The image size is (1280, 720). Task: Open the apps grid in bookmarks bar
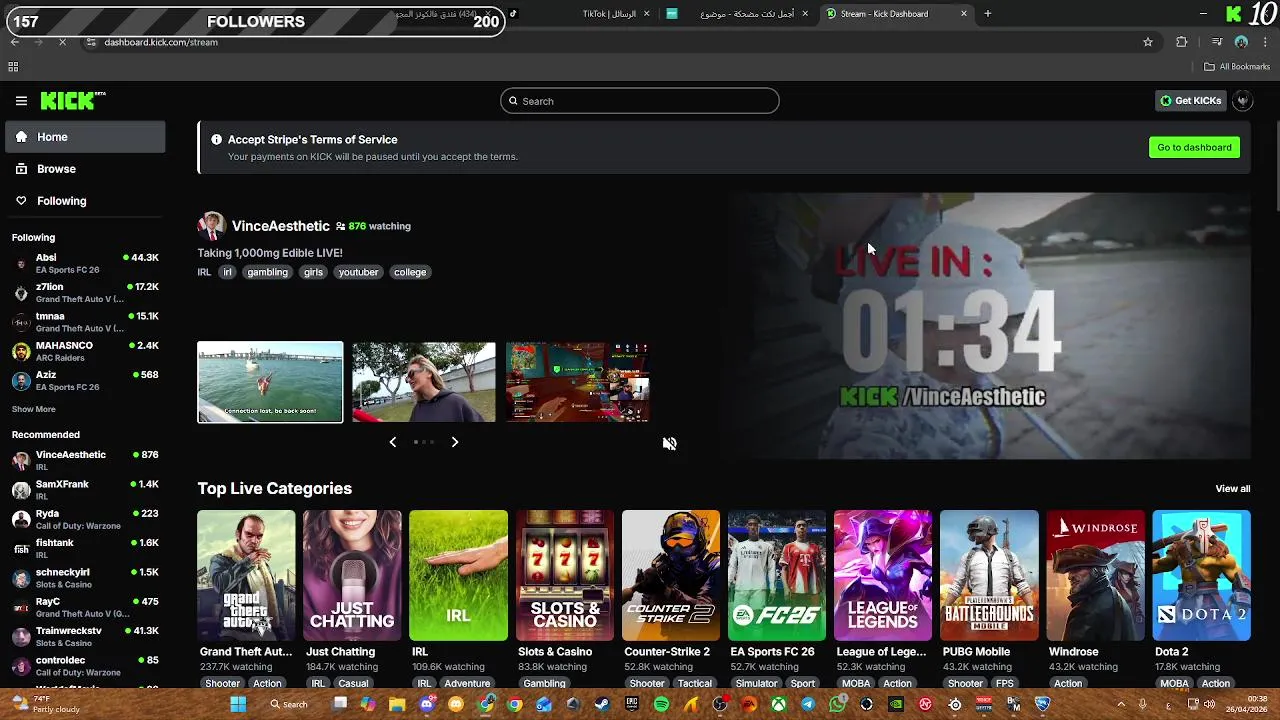13,67
